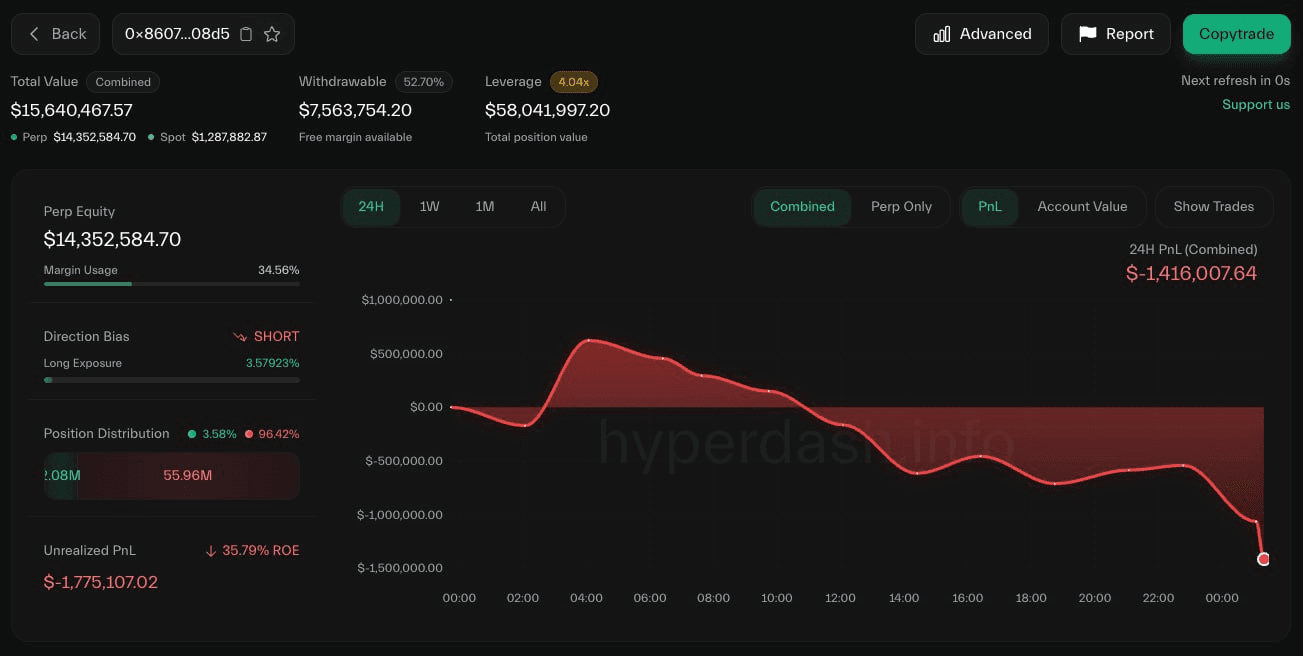Click the red endpoint marker on chart
The width and height of the screenshot is (1303, 656).
(1263, 559)
